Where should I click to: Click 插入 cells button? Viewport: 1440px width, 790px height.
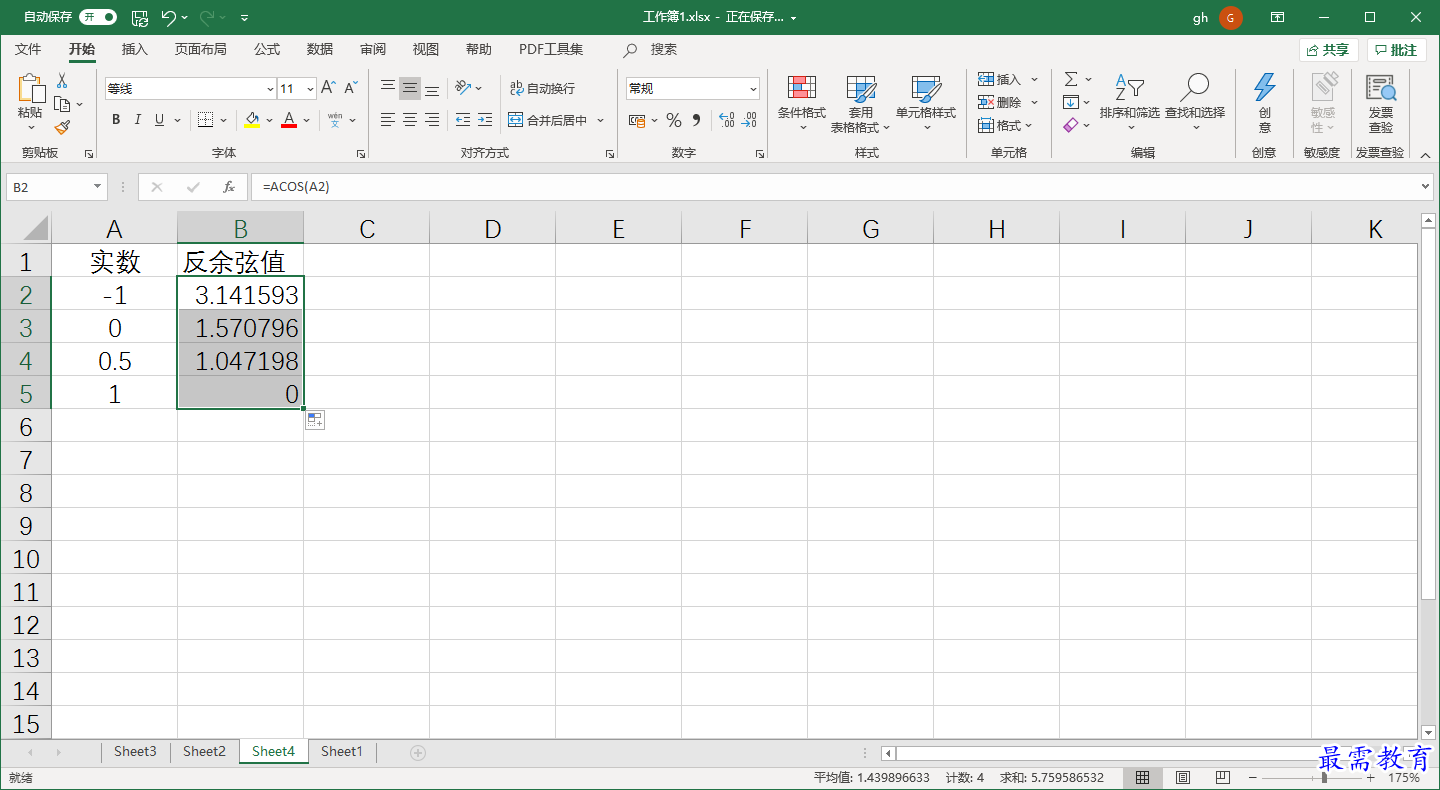point(1008,79)
